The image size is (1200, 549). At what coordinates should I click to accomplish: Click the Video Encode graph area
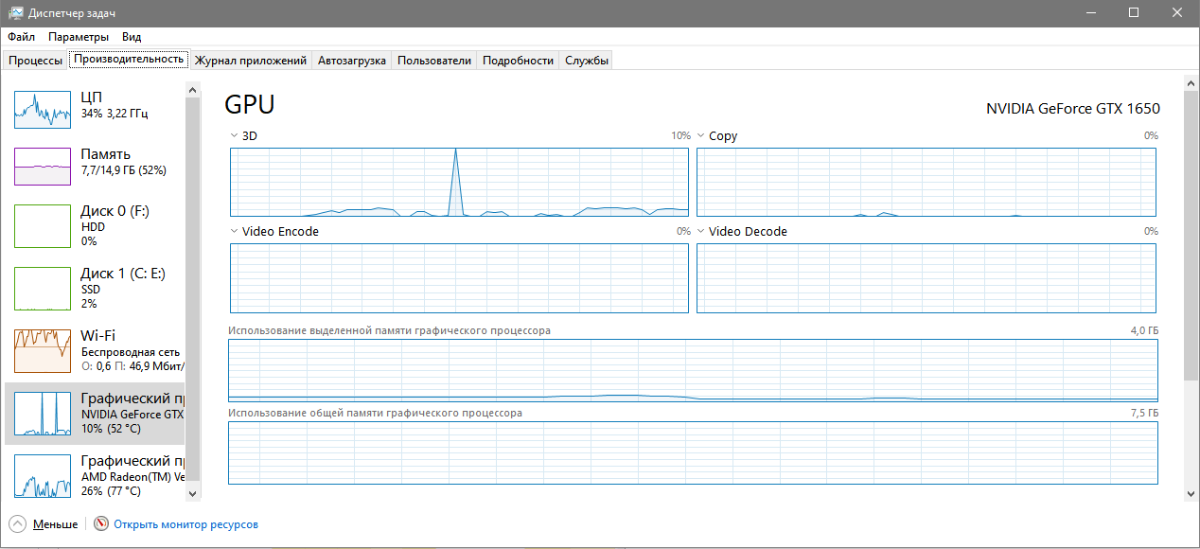click(x=459, y=278)
